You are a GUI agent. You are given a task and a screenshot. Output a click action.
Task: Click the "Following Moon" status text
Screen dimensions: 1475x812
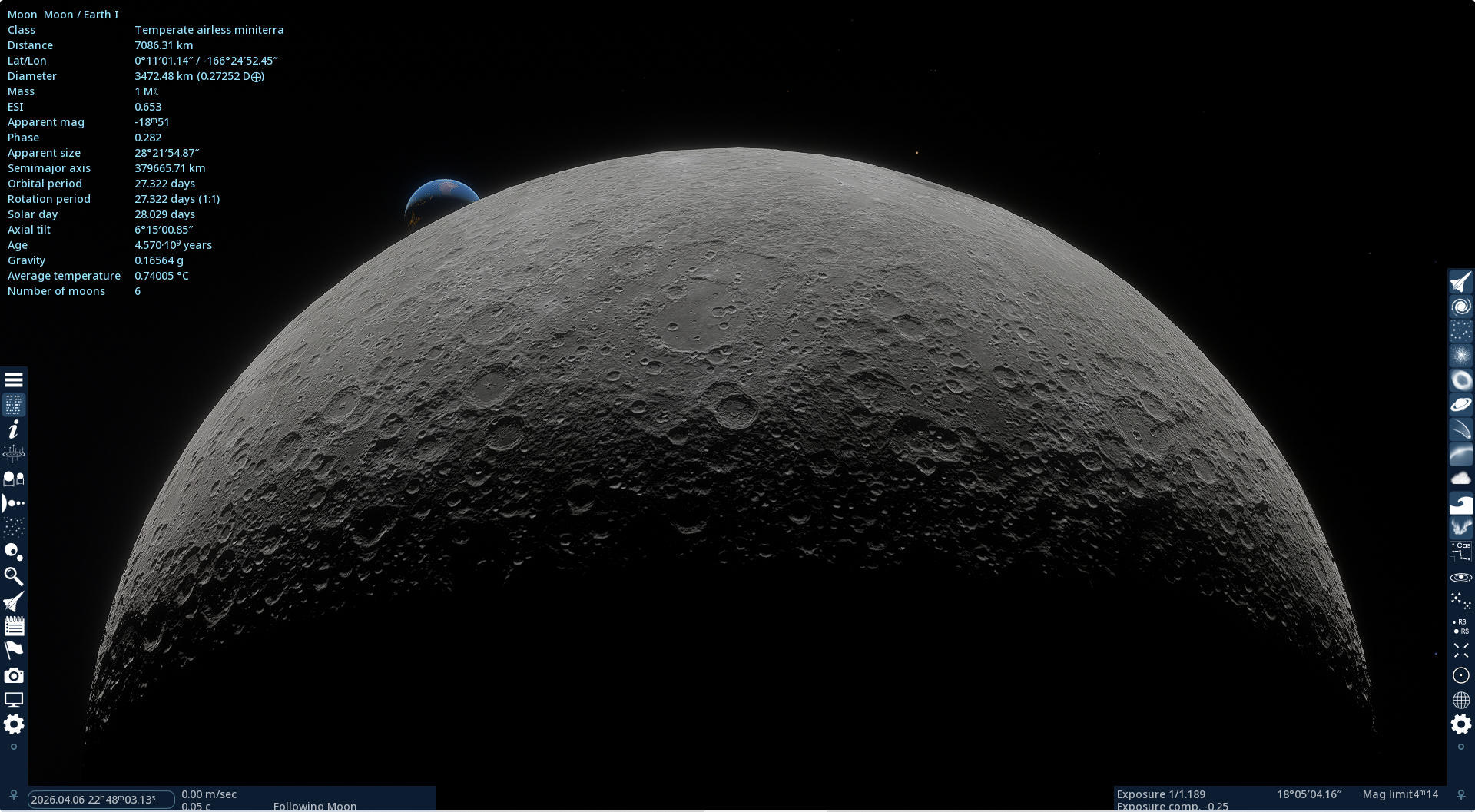coord(315,806)
